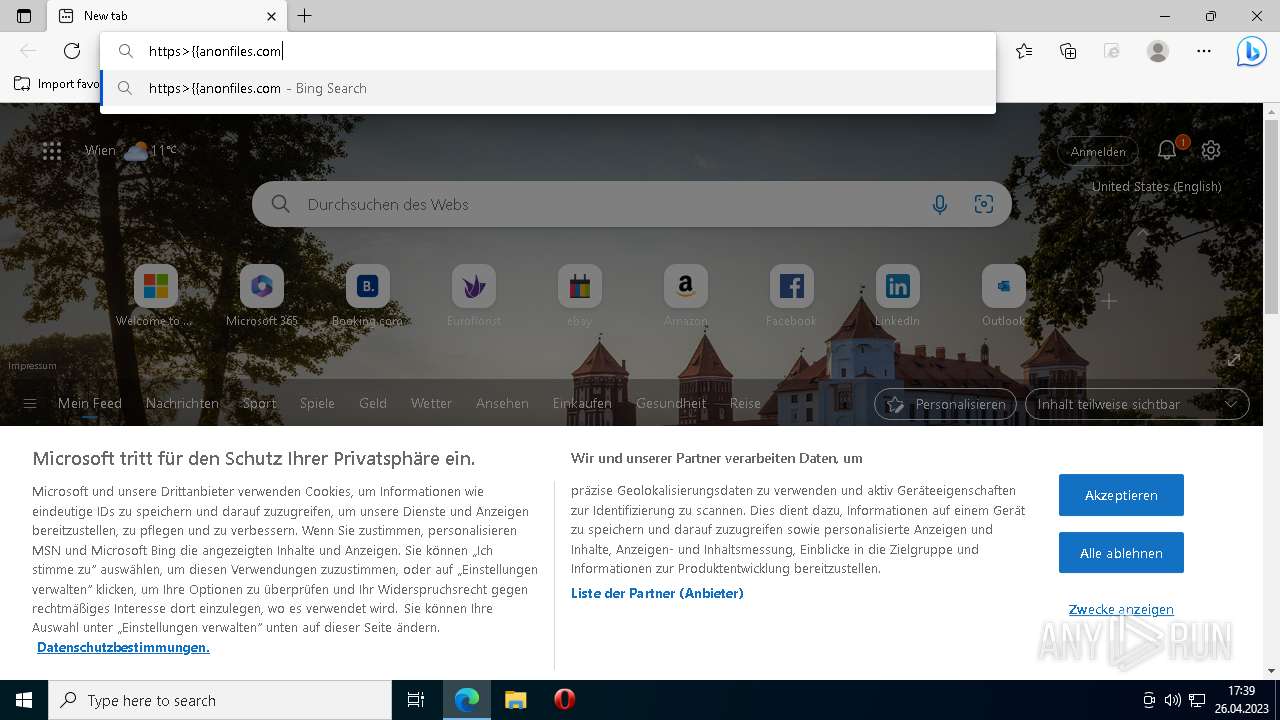Screen dimensions: 1280x720
Task: Open a new tab with the plus icon
Action: click(305, 16)
